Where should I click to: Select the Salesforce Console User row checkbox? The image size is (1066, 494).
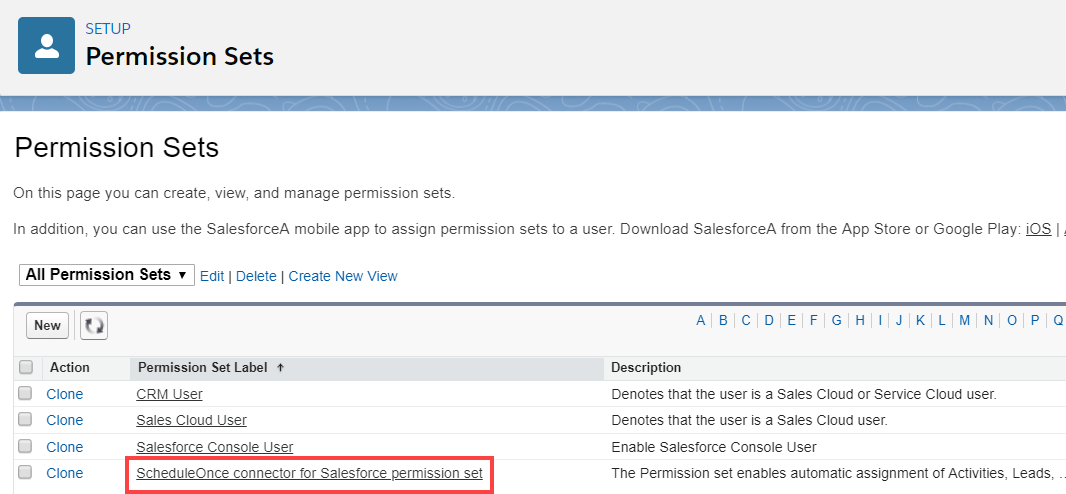pos(26,447)
